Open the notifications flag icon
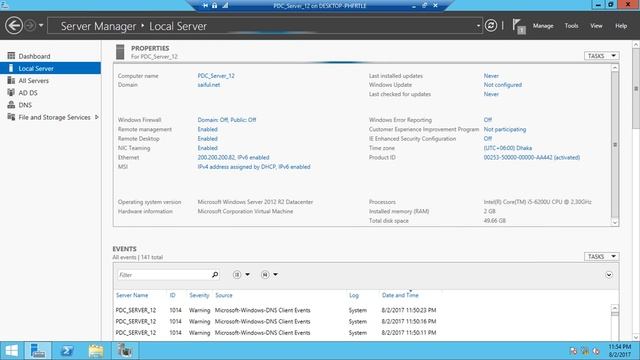This screenshot has height=360, width=640. (x=518, y=27)
